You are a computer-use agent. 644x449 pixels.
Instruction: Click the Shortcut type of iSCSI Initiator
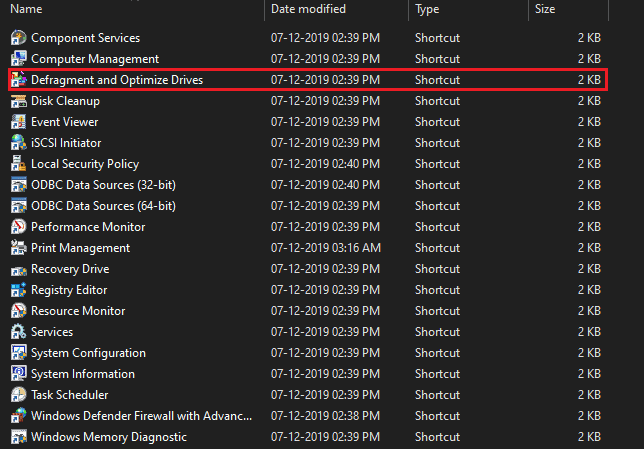coord(437,143)
